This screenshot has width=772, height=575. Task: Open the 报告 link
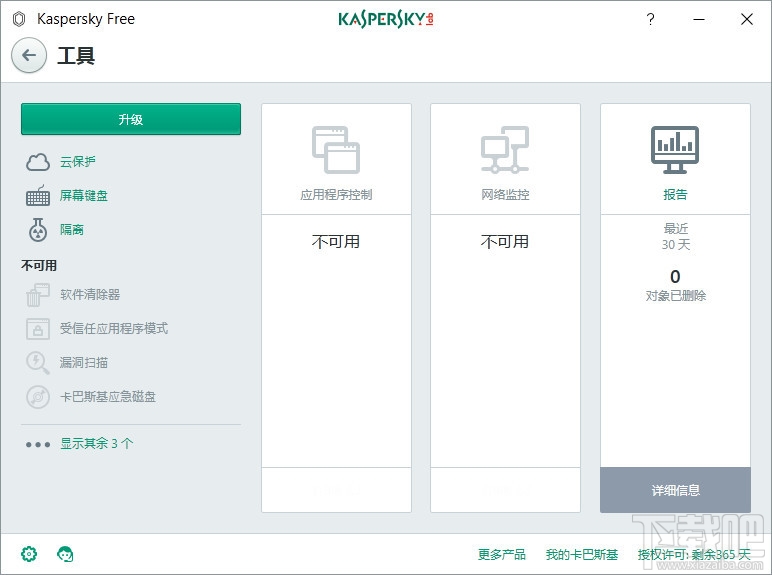click(675, 194)
